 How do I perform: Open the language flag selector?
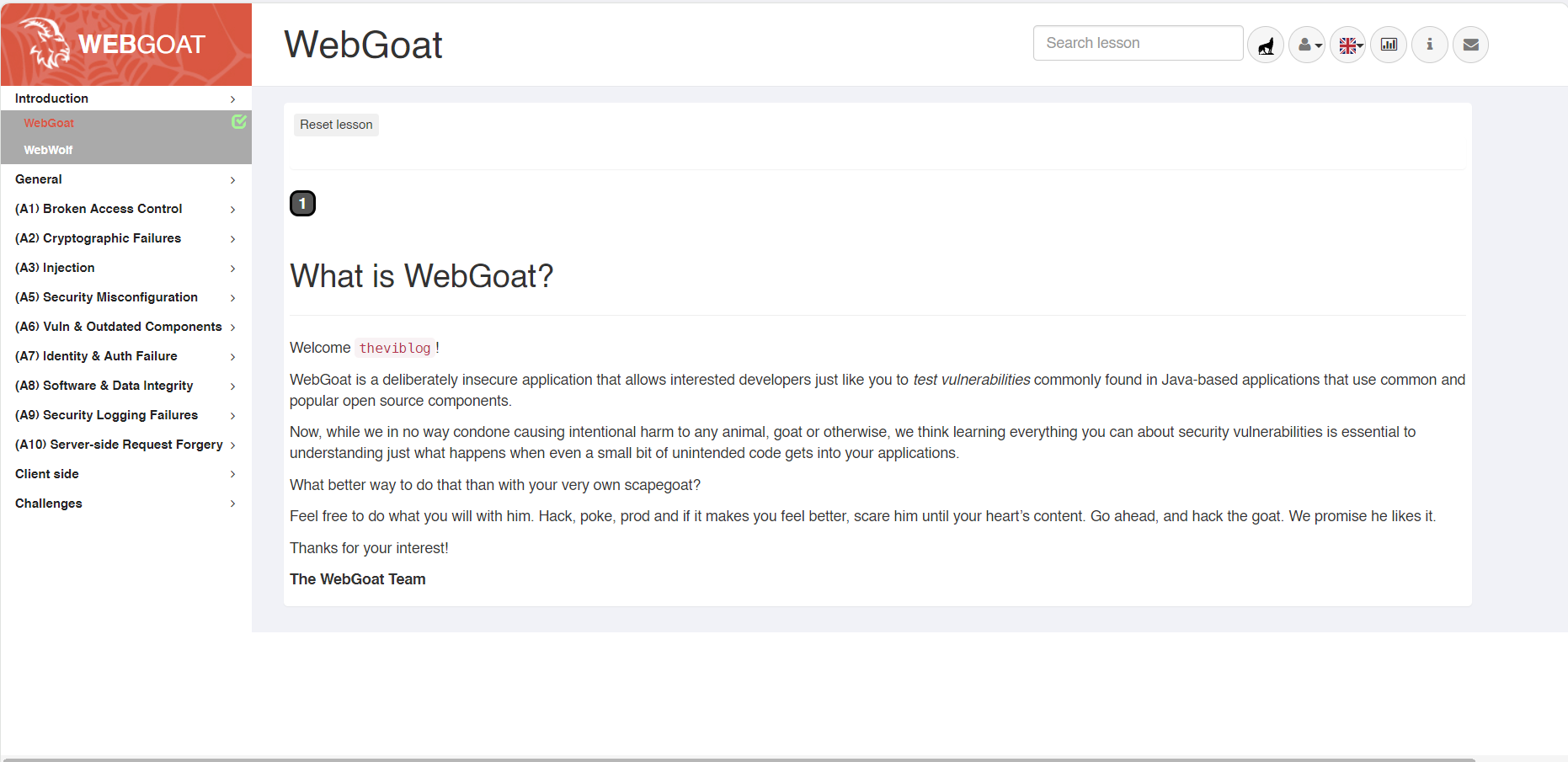coord(1348,45)
